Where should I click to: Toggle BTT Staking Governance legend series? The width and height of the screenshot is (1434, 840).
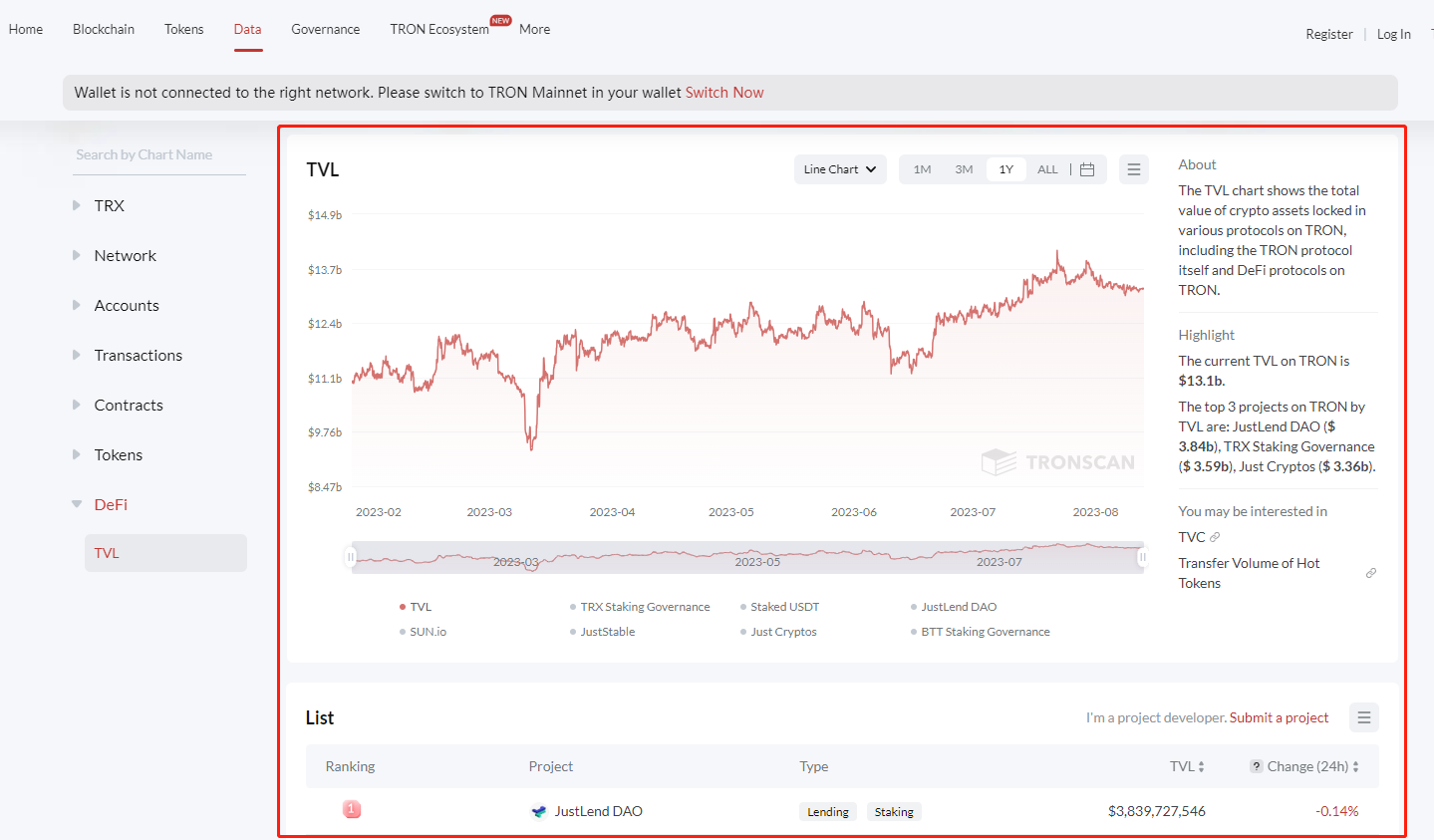[980, 632]
